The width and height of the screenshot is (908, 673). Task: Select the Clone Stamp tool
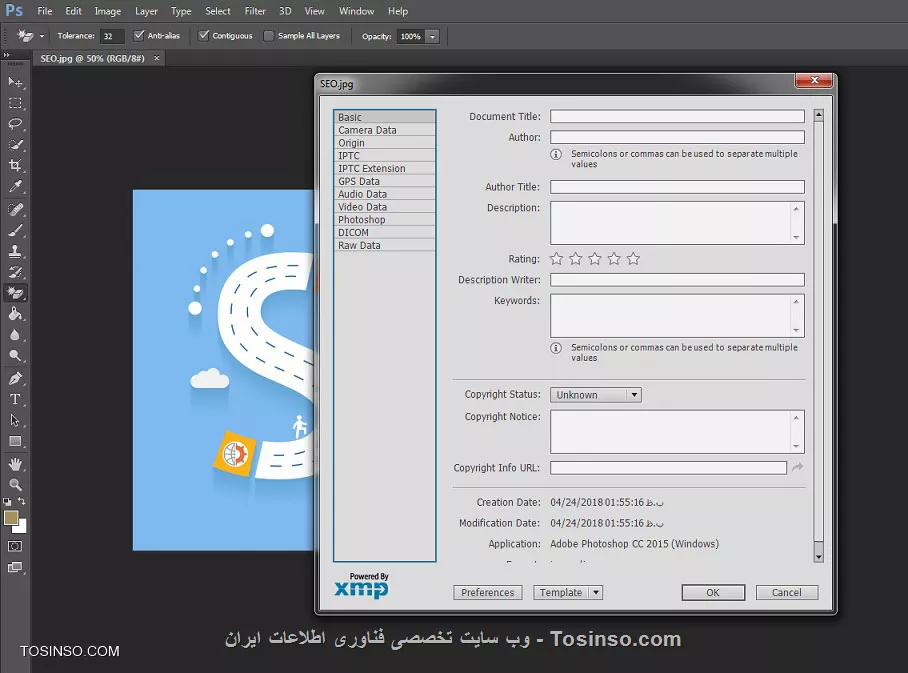(x=15, y=251)
